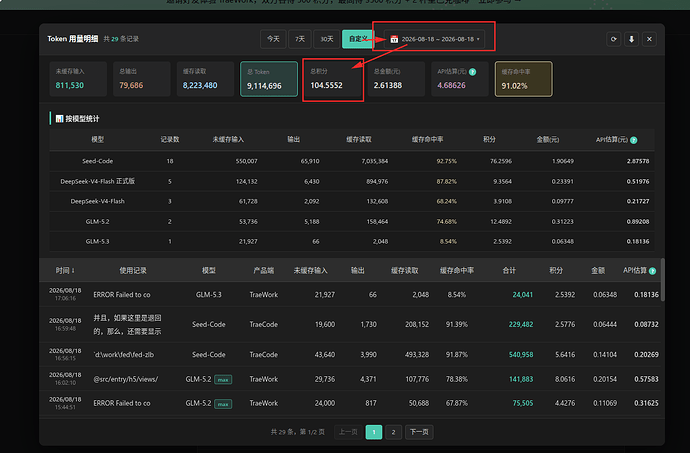Viewport: 690px width, 453px height.
Task: Click the calendar icon in date range
Action: 394,39
